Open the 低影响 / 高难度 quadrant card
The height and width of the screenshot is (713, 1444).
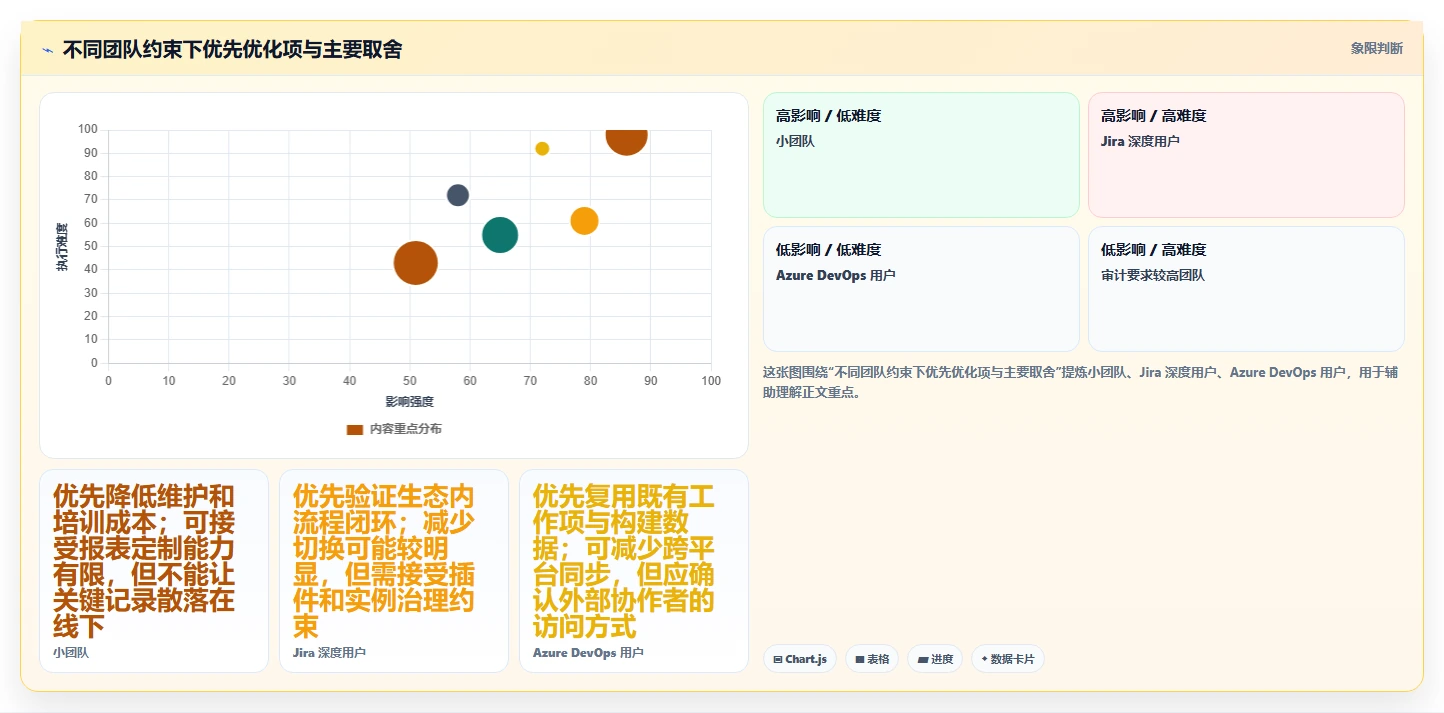coord(1246,289)
